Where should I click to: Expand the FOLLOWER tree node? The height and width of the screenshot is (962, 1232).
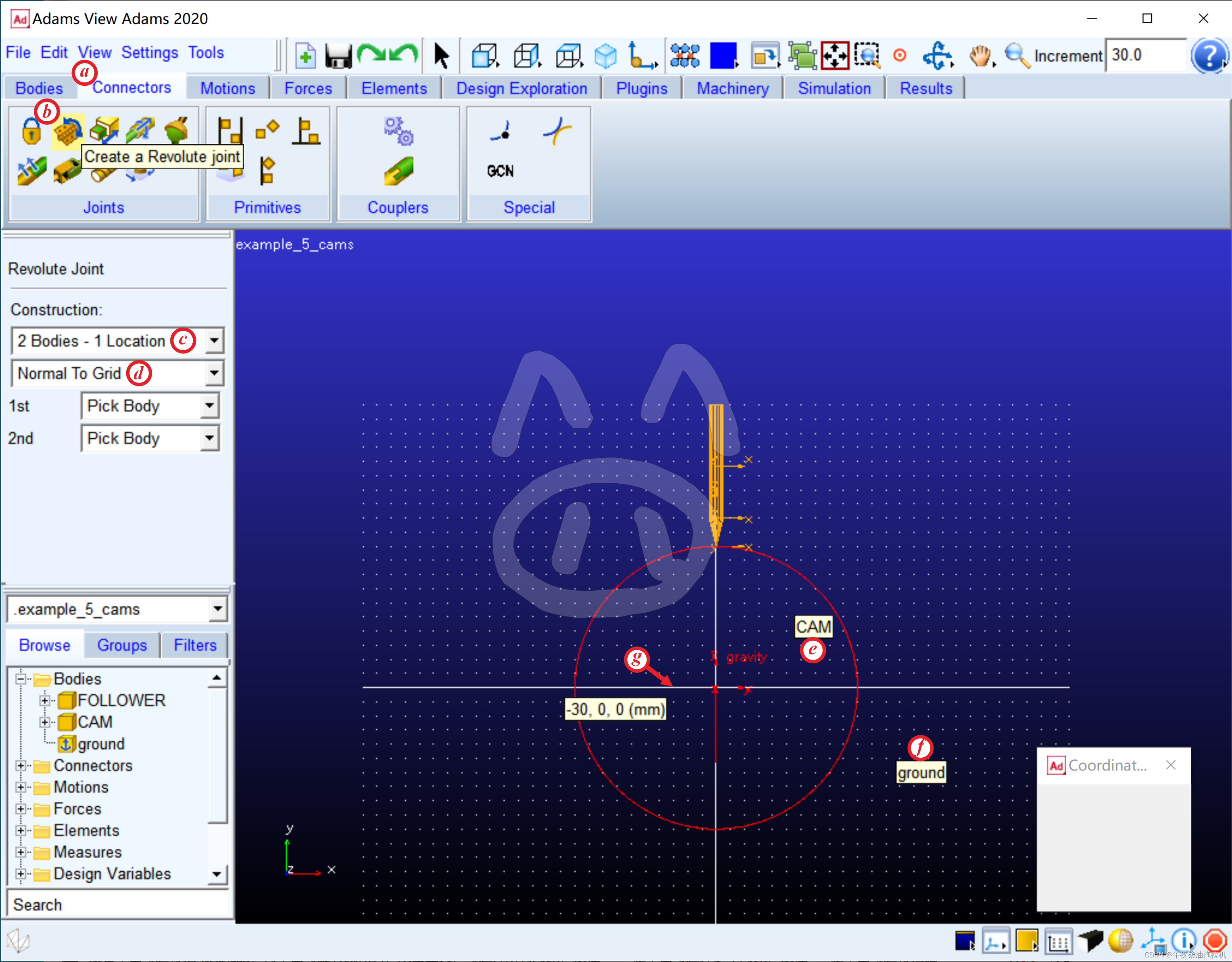[45, 700]
